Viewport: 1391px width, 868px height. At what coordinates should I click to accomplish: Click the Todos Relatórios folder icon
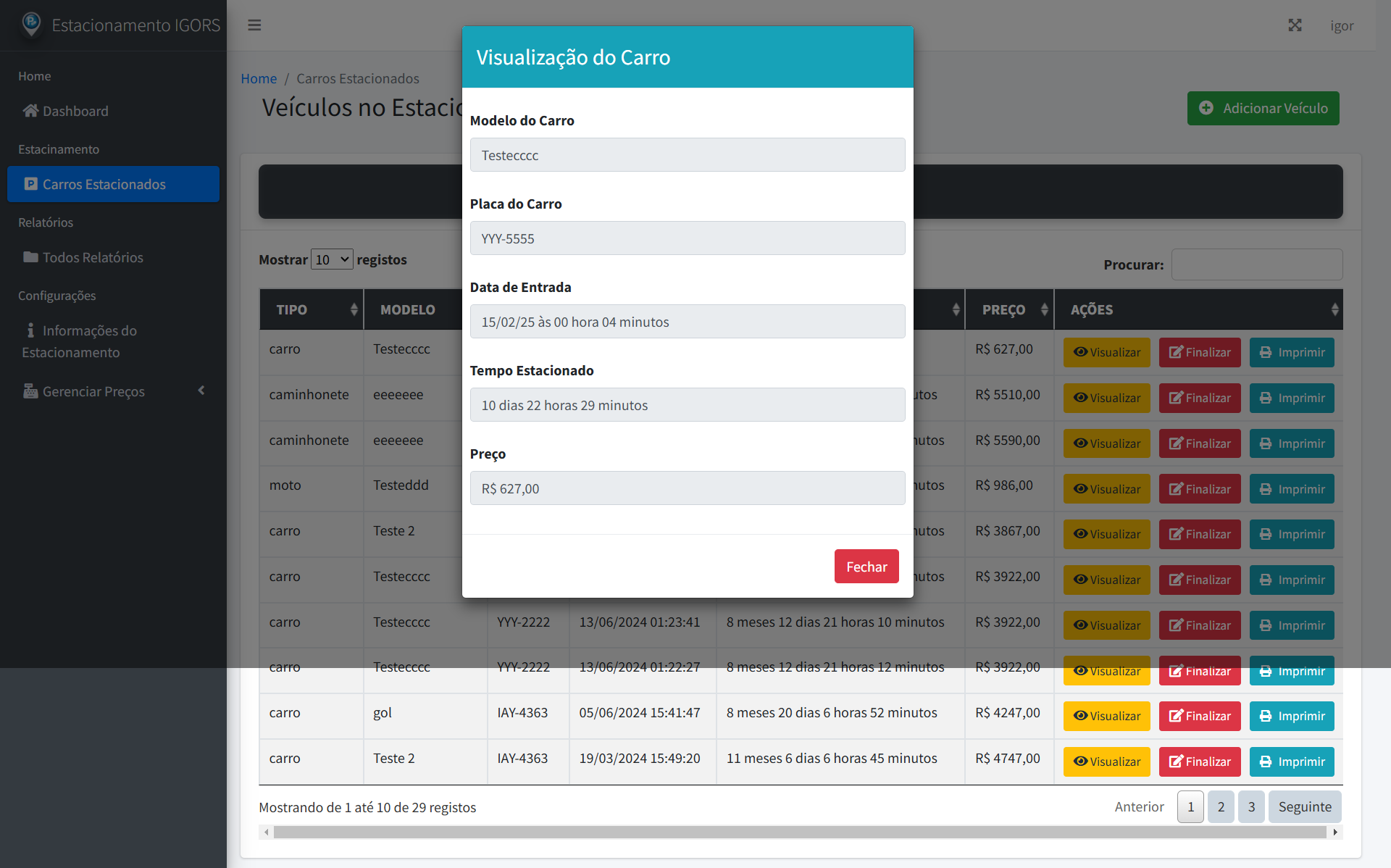pos(30,257)
